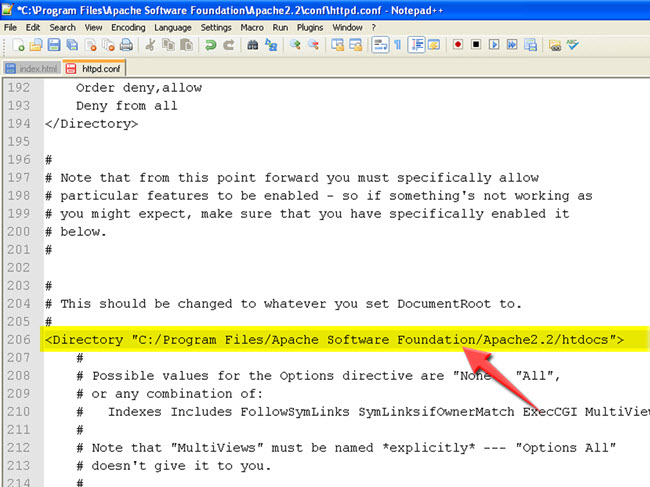Click the spell check ABC icon
Viewport: 650px width, 487px height.
tap(573, 45)
